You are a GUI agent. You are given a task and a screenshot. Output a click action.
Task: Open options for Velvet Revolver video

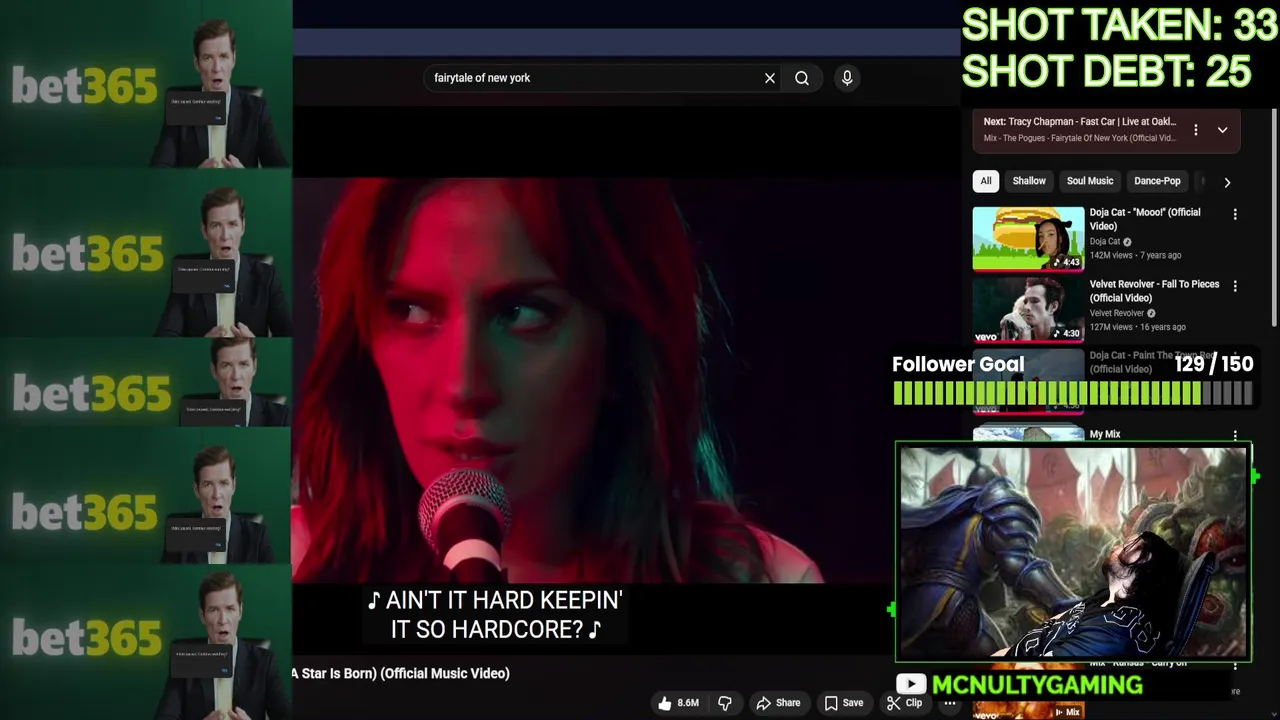(1235, 286)
